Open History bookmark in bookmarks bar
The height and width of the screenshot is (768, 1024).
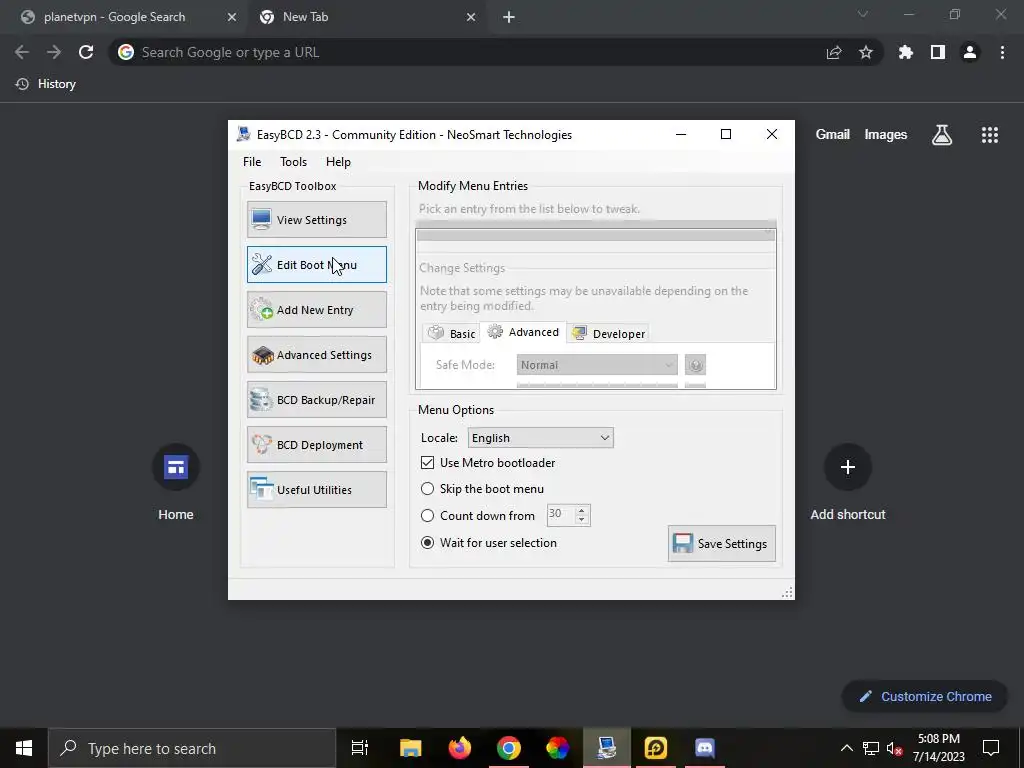coord(46,84)
